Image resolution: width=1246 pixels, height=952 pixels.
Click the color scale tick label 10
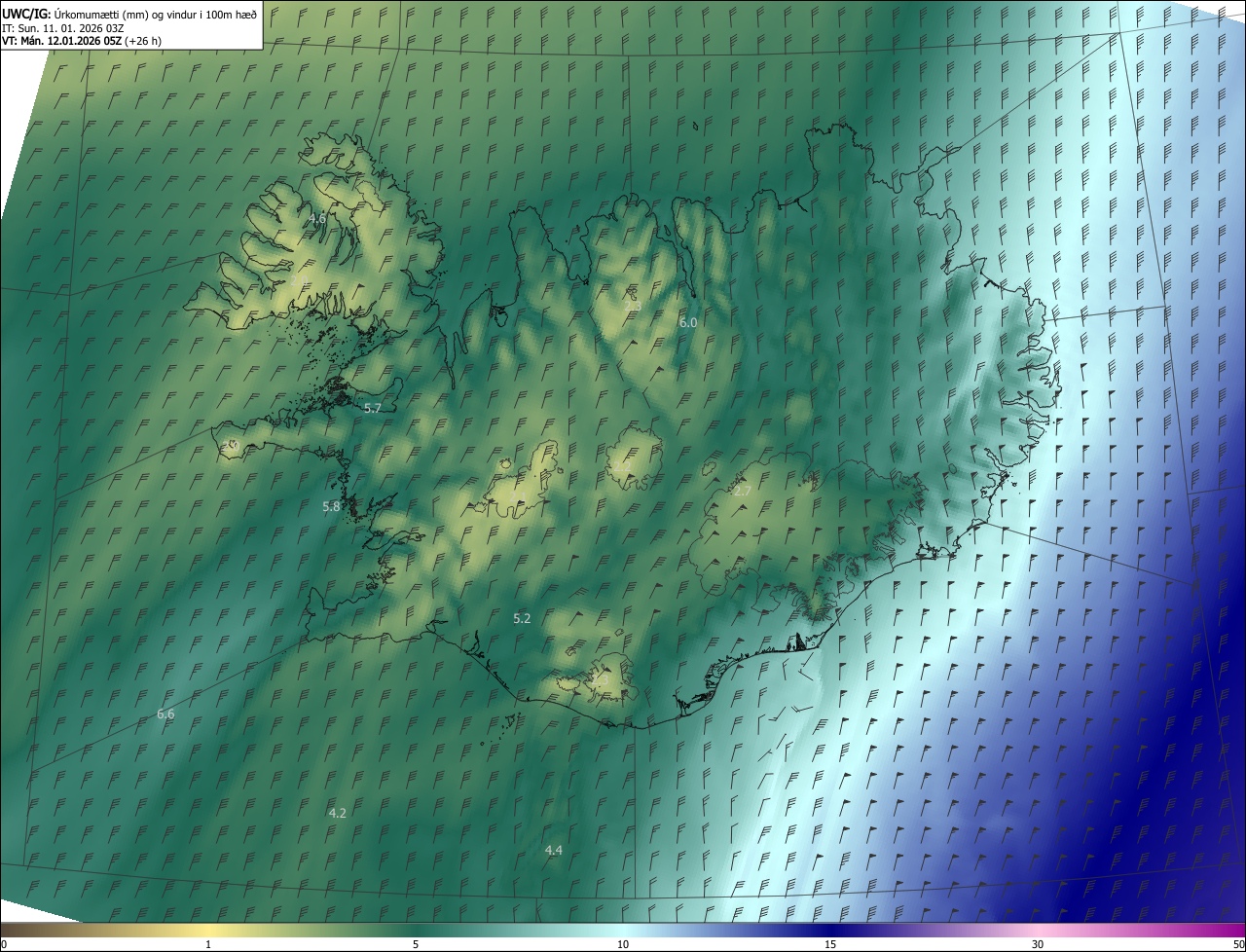tap(623, 944)
